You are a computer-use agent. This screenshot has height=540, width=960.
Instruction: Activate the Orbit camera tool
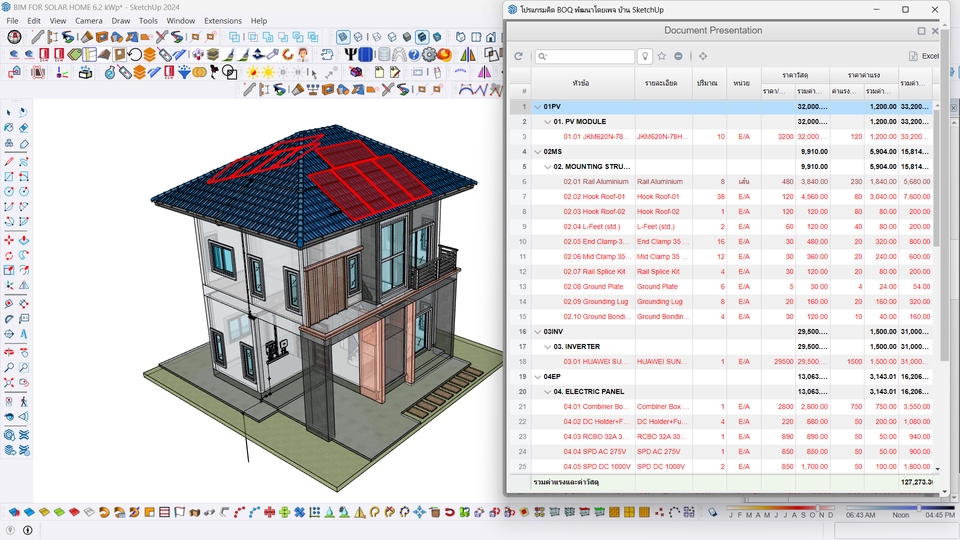(9, 353)
